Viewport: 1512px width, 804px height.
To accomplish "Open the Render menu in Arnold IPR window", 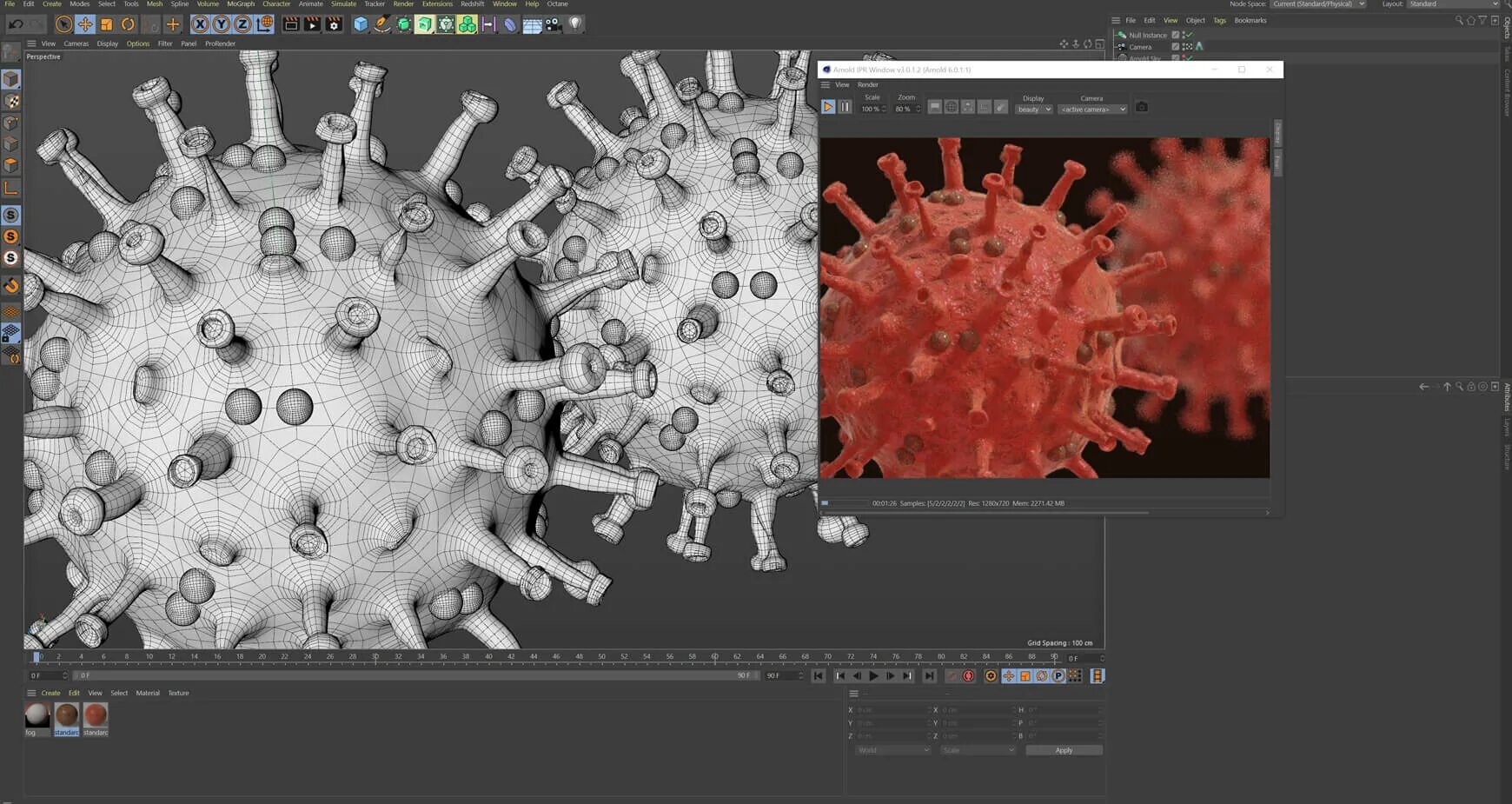I will (x=868, y=85).
